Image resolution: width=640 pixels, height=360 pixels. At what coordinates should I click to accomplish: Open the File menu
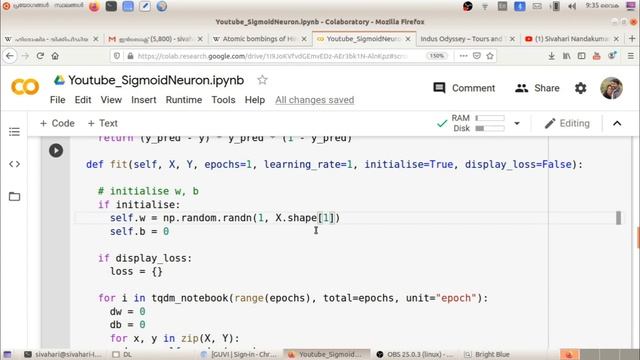(x=57, y=100)
